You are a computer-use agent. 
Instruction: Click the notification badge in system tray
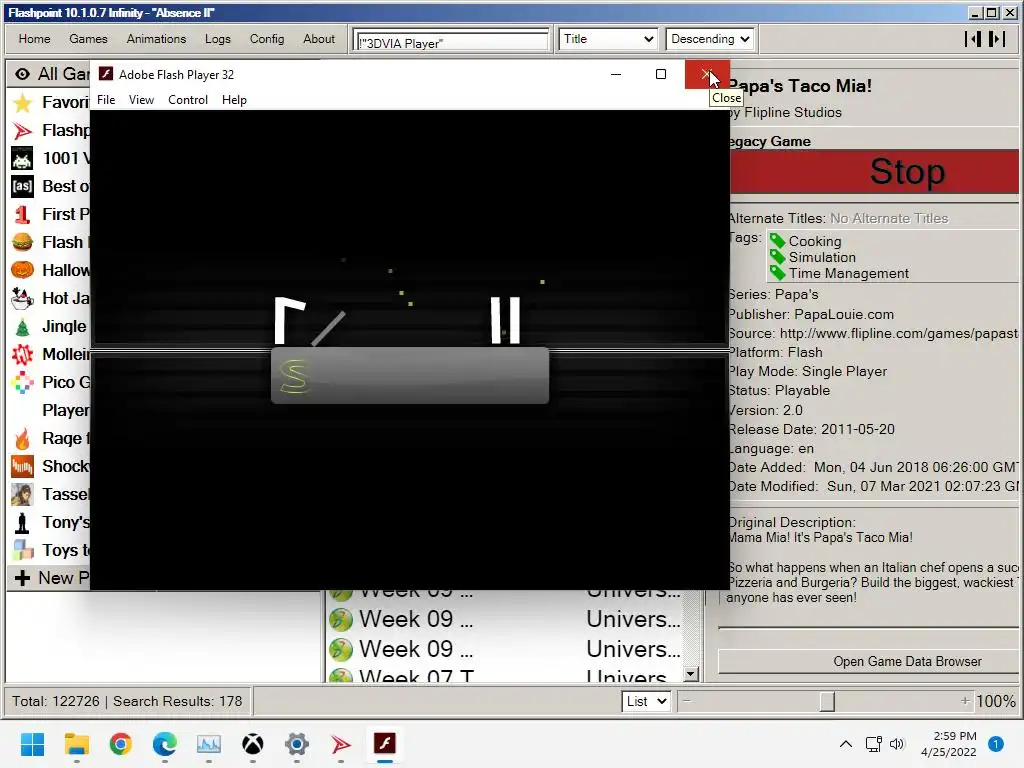pos(996,744)
